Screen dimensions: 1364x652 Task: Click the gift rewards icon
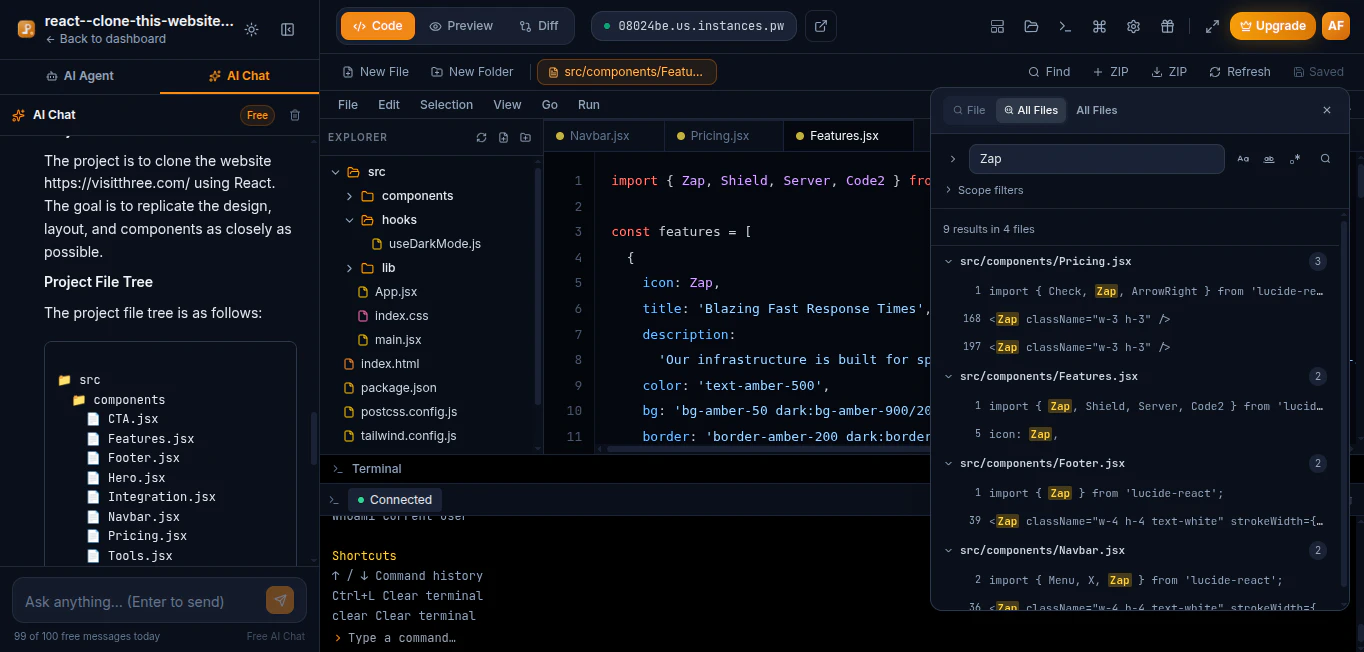pyautogui.click(x=1167, y=27)
